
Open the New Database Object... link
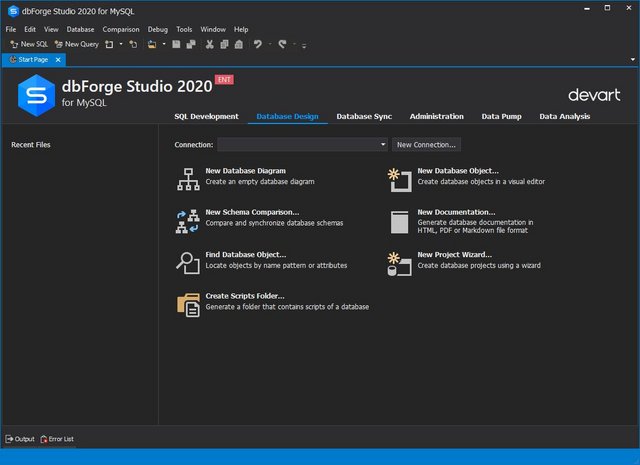tap(458, 171)
